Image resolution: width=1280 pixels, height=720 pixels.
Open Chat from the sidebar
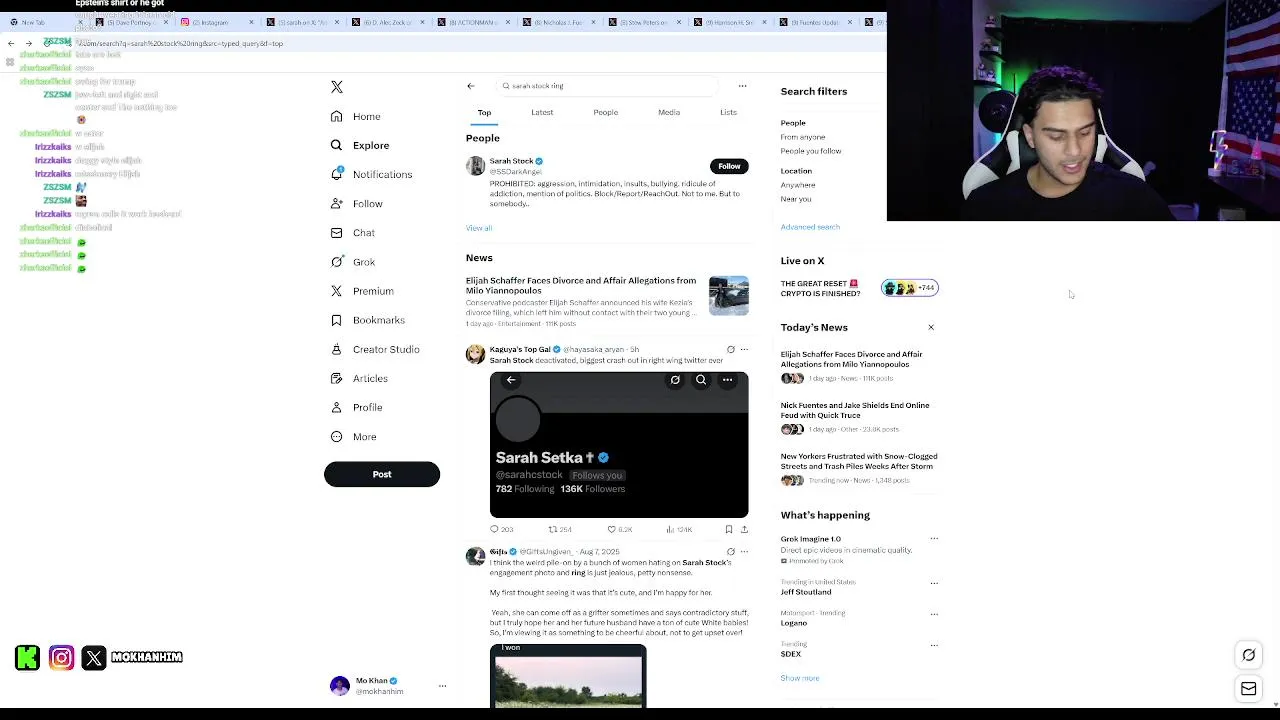coord(353,233)
